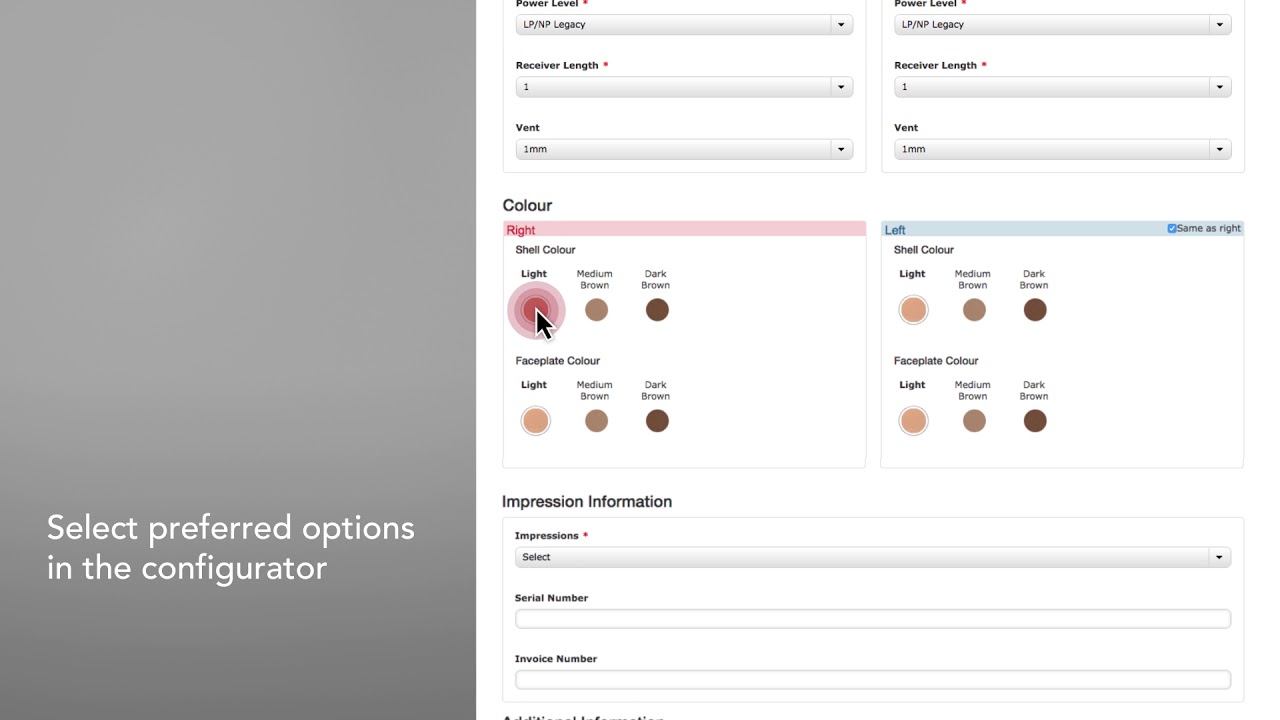
Task: Toggle the Same as right checkbox
Action: [1172, 228]
